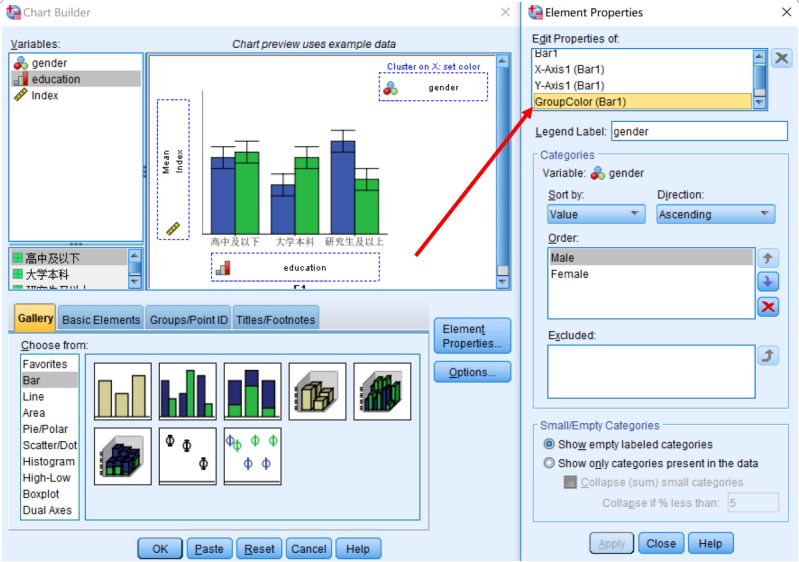
Task: Restore excluded category with curved arrow
Action: click(768, 355)
